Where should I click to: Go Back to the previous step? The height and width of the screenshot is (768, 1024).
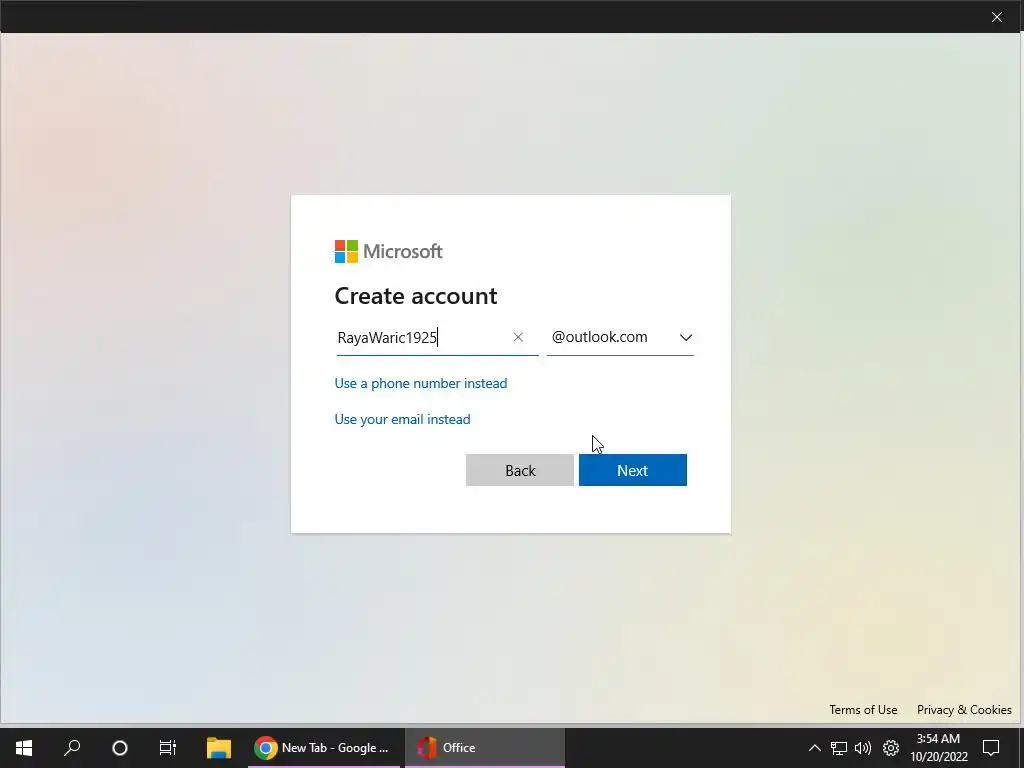(520, 470)
